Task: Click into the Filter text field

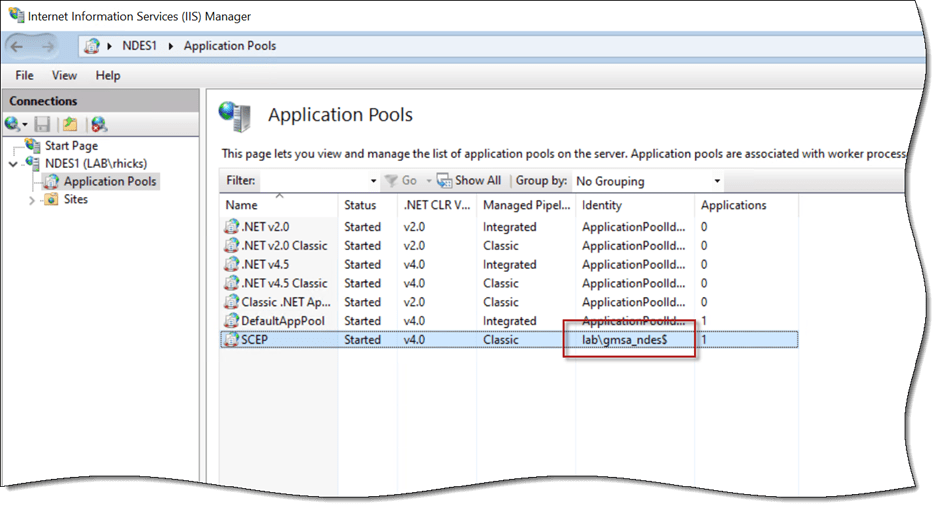Action: click(314, 180)
